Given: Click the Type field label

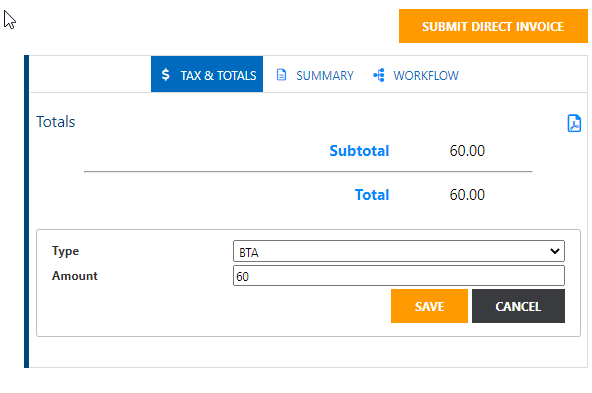Looking at the screenshot, I should click(65, 251).
